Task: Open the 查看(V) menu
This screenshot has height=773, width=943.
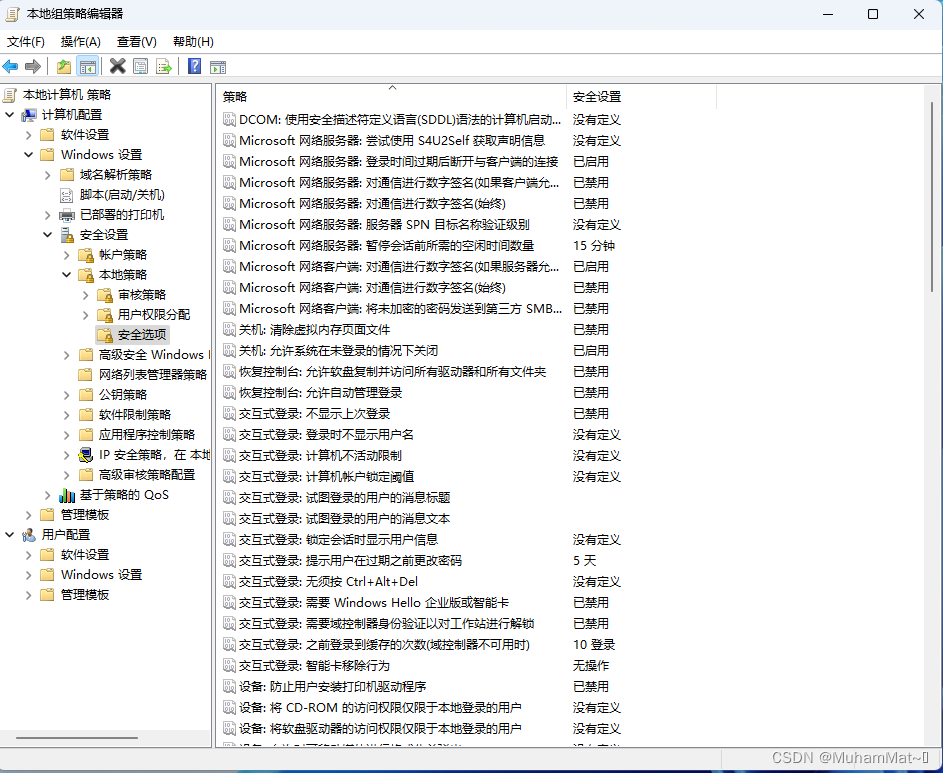Action: click(137, 42)
